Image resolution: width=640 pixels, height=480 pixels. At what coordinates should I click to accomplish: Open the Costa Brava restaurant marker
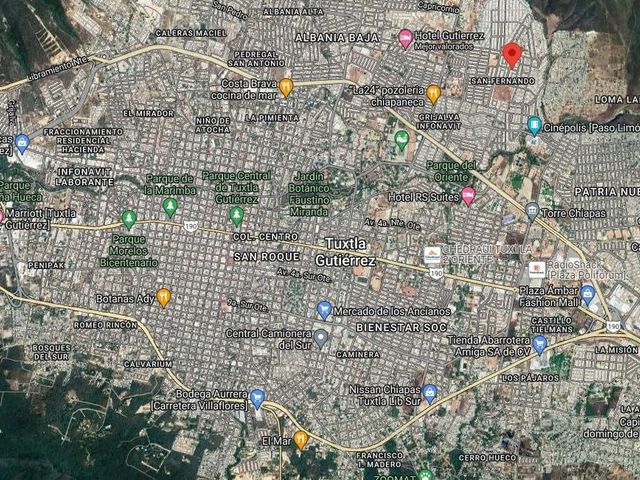pos(286,88)
